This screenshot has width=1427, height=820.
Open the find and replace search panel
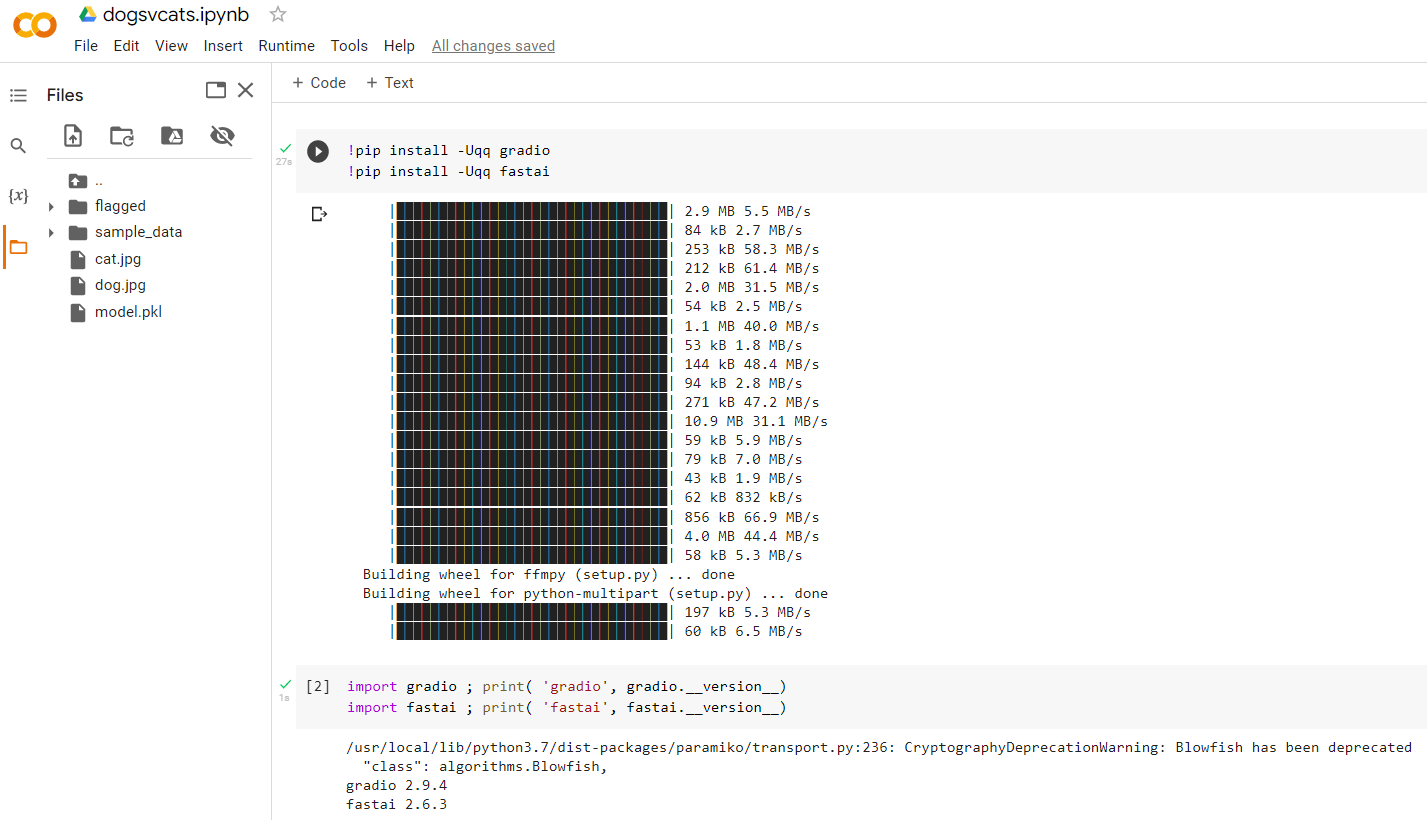(18, 146)
